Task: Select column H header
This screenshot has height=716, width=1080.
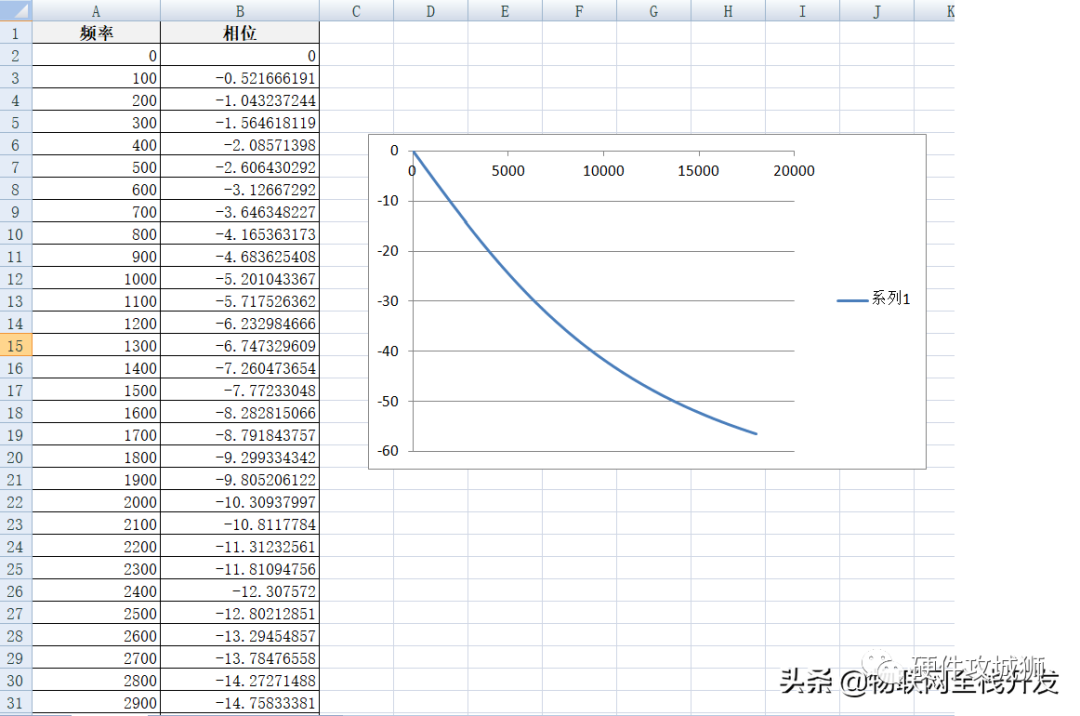Action: tap(728, 10)
